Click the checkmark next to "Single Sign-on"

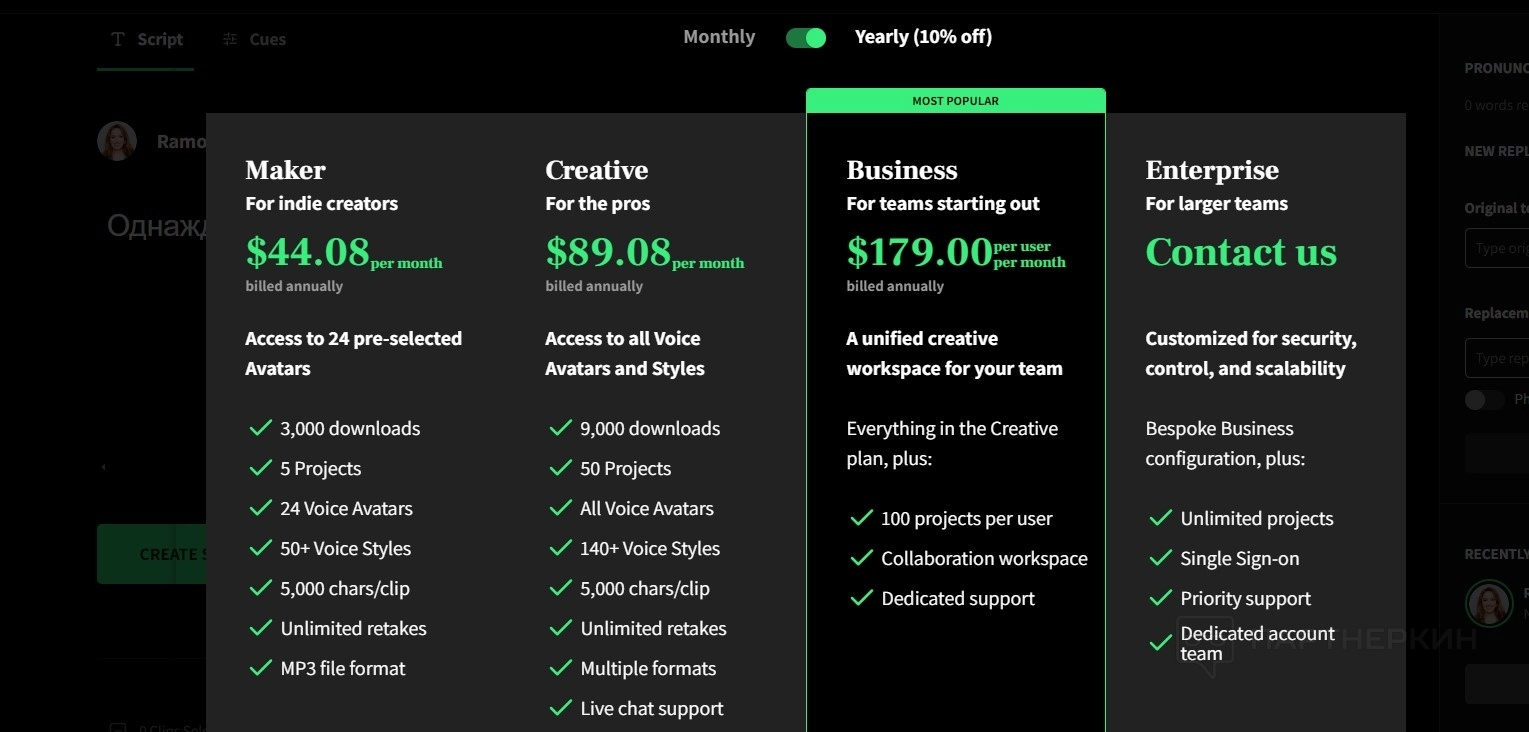(1160, 558)
